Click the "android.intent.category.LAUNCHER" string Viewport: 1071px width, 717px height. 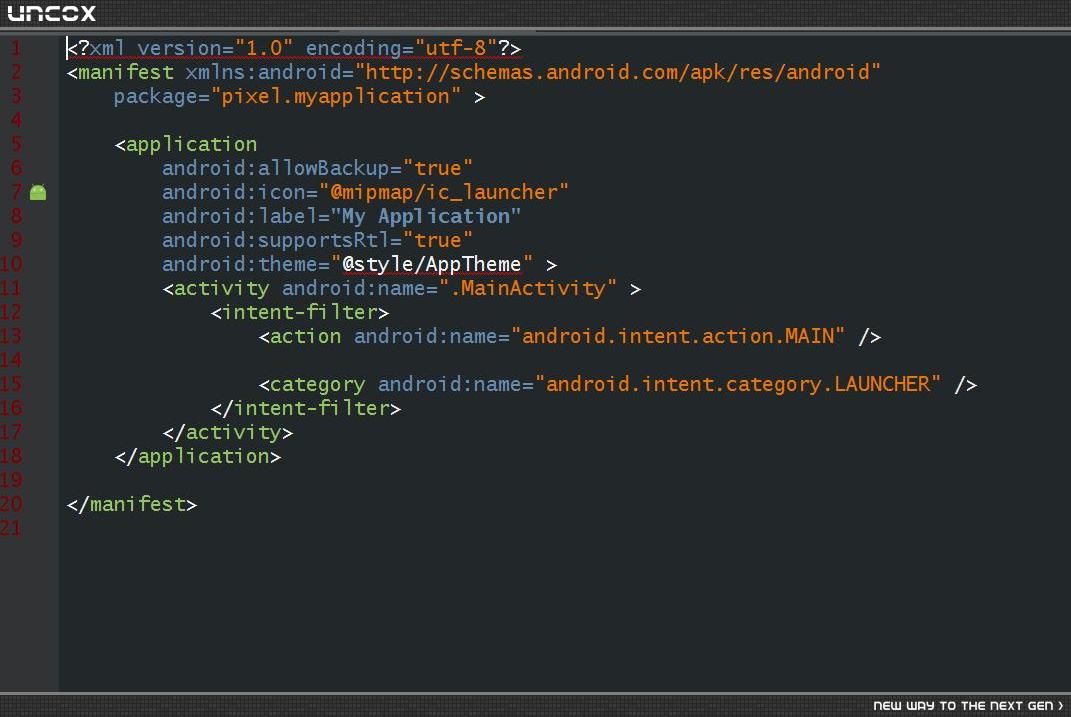738,384
